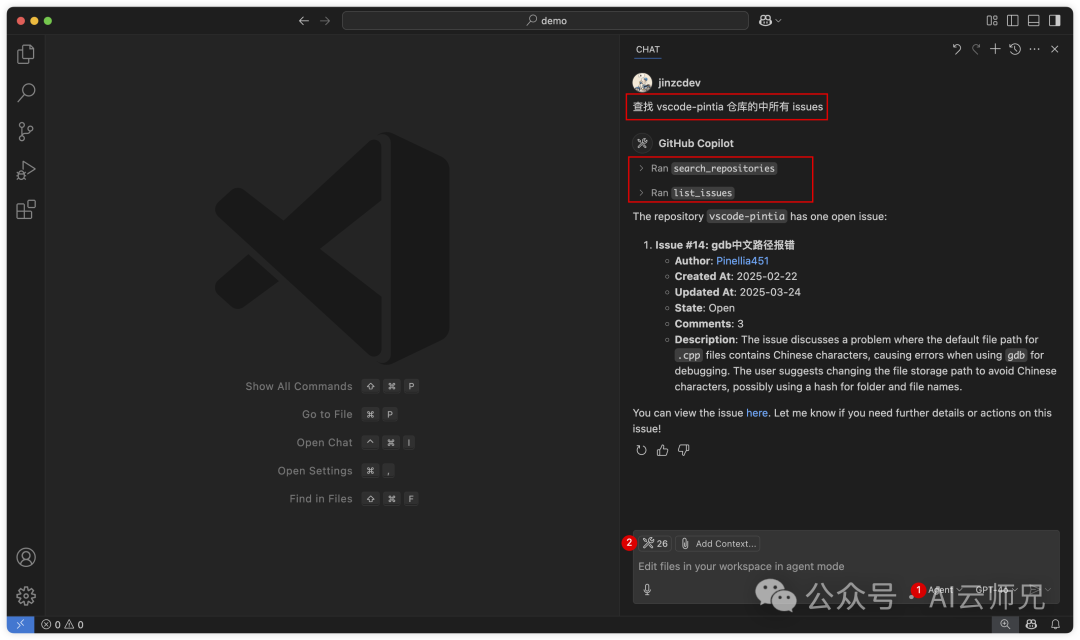Click the Show All Commands hint
This screenshot has height=640, width=1080.
tap(331, 386)
